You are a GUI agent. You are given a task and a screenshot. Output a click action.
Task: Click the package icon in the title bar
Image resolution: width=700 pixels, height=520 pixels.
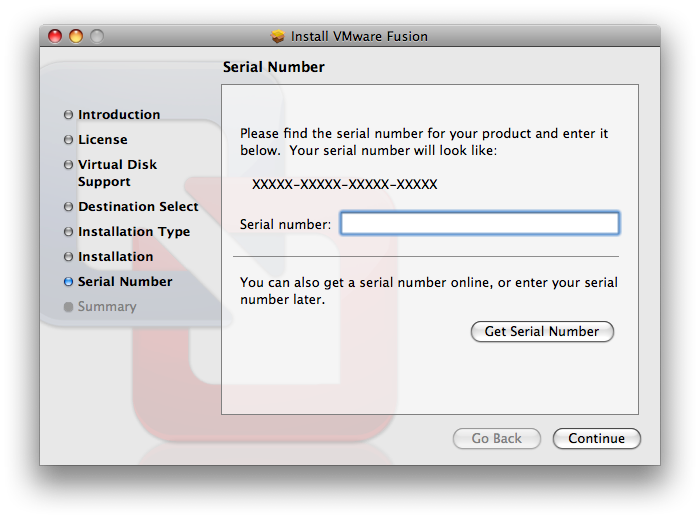[x=278, y=36]
